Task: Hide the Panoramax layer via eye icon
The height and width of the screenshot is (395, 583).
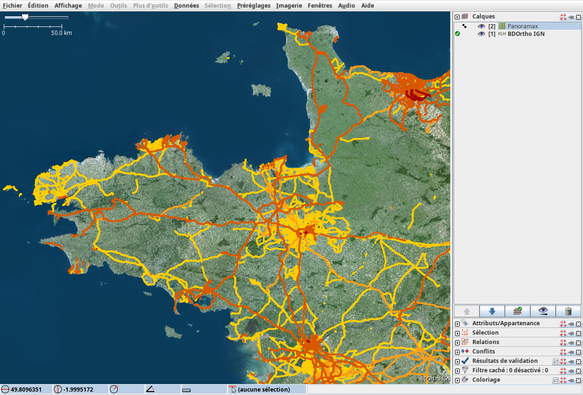Action: [x=481, y=26]
